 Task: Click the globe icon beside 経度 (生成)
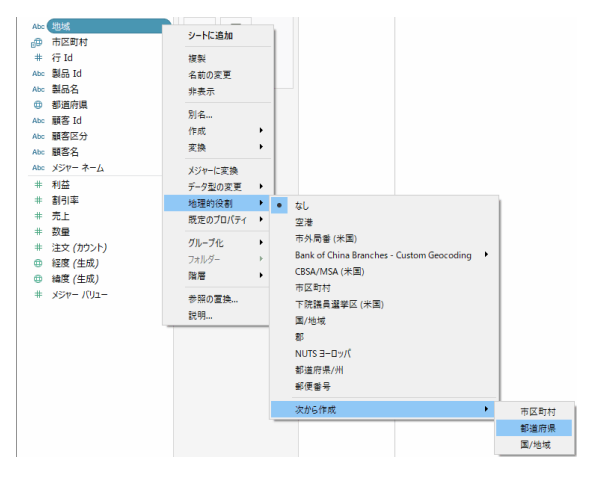coord(38,263)
